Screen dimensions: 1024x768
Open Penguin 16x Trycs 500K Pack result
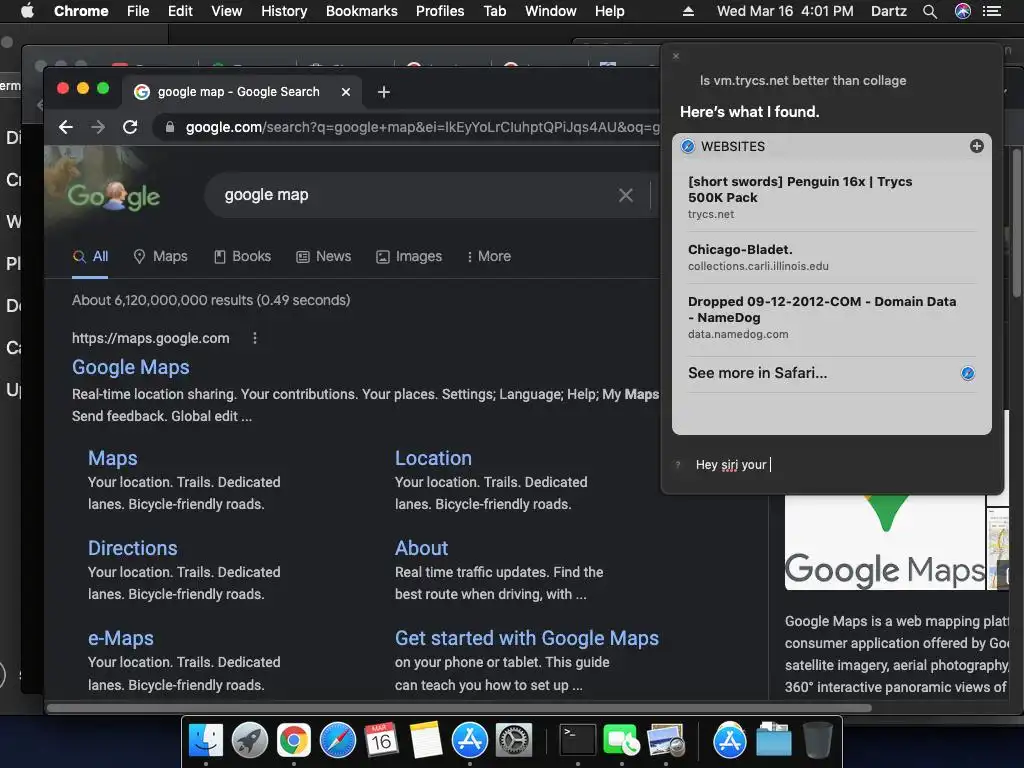(831, 197)
